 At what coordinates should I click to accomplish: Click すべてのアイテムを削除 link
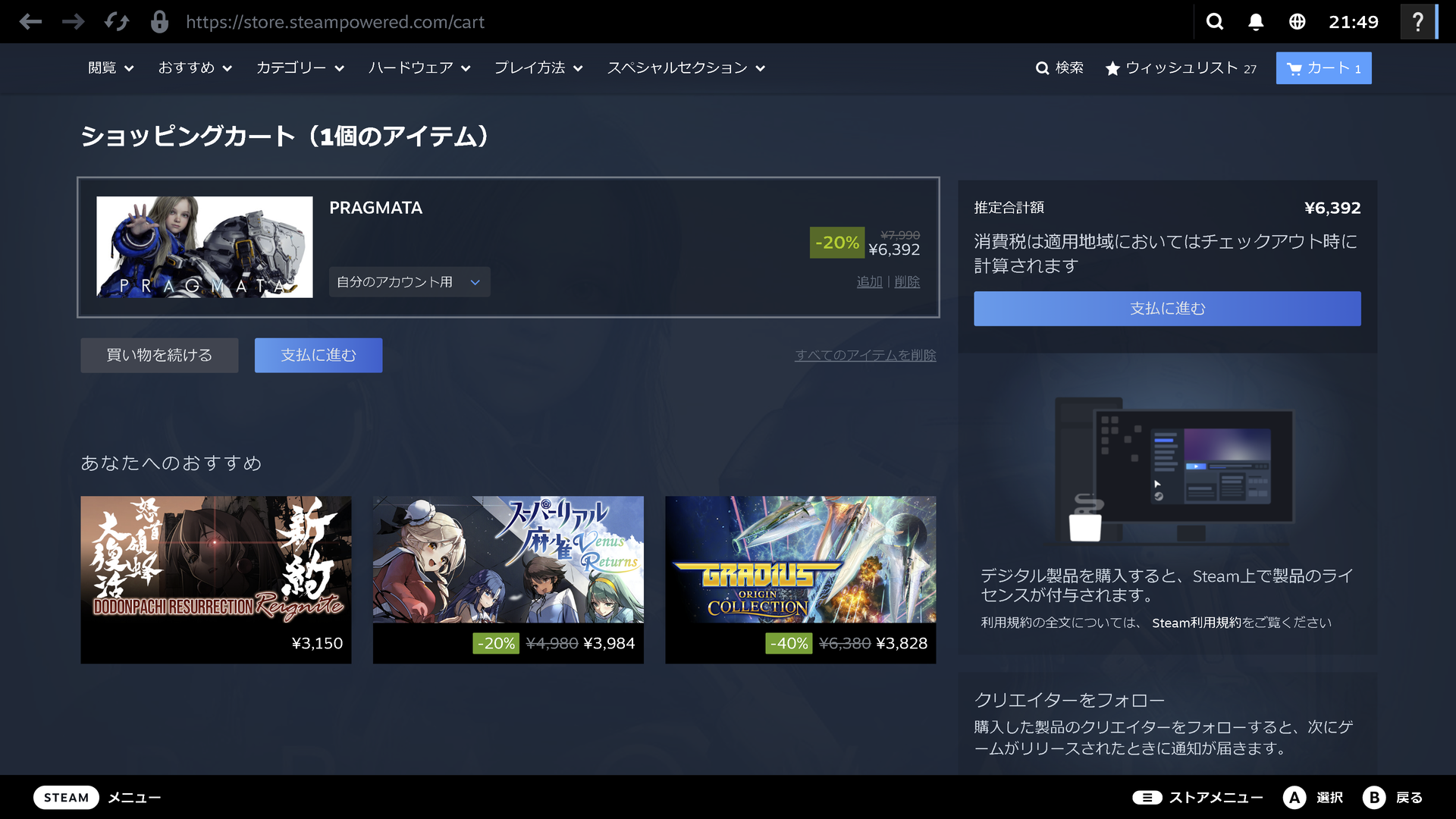(x=865, y=356)
